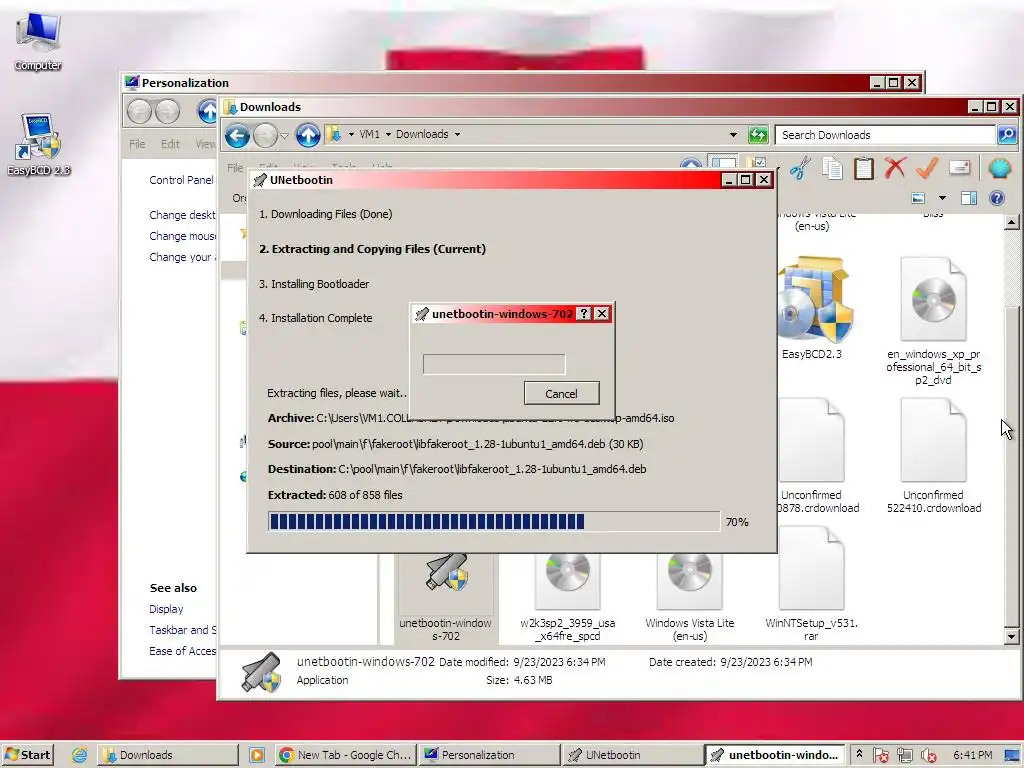Select the Windows Vista Lite (en-us) file

(690, 598)
